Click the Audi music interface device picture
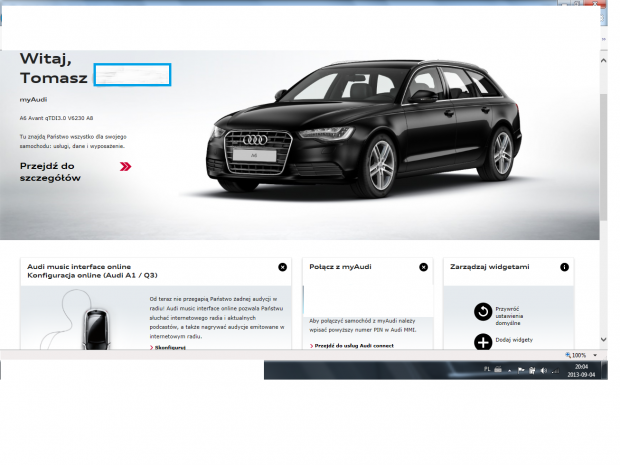The height and width of the screenshot is (465, 620). (94, 324)
